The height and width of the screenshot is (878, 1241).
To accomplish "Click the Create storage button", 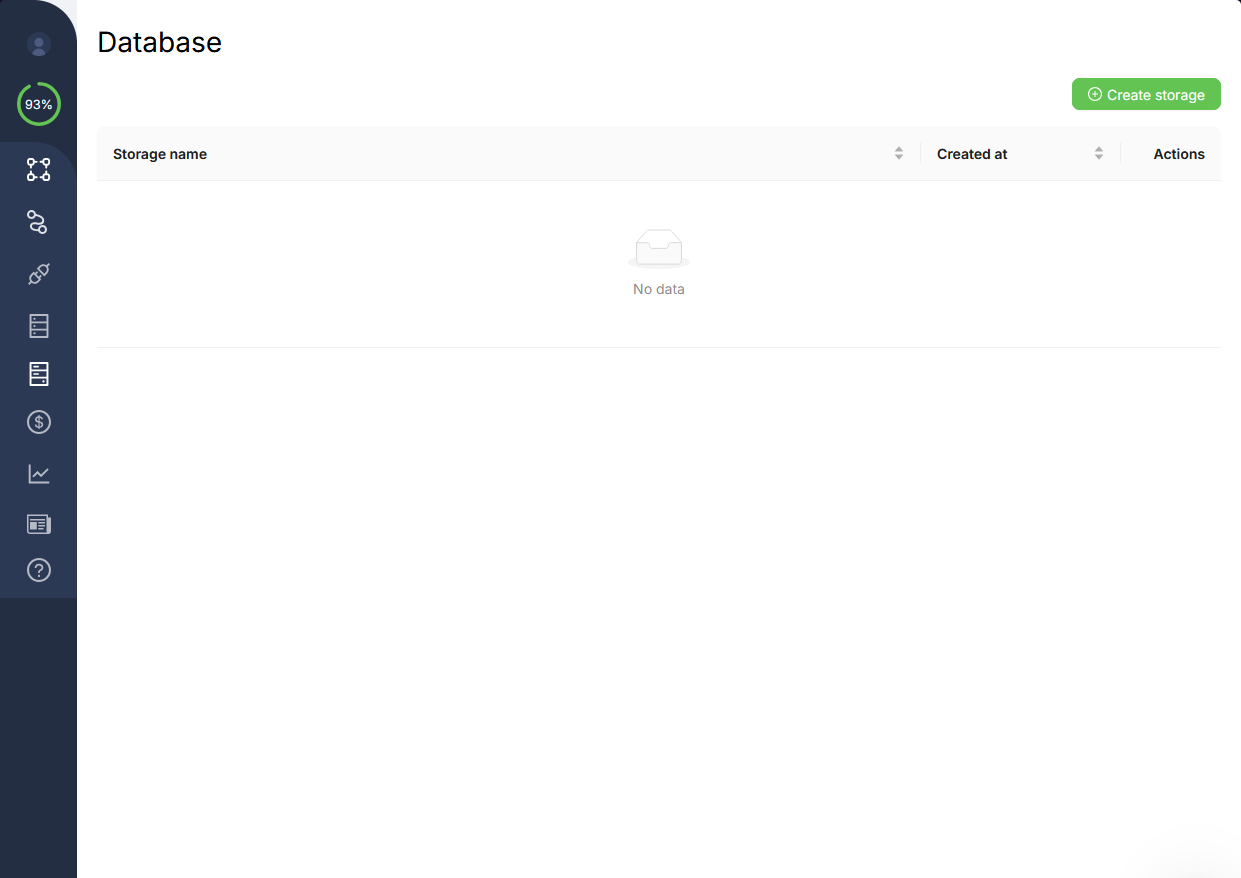I will point(1146,93).
